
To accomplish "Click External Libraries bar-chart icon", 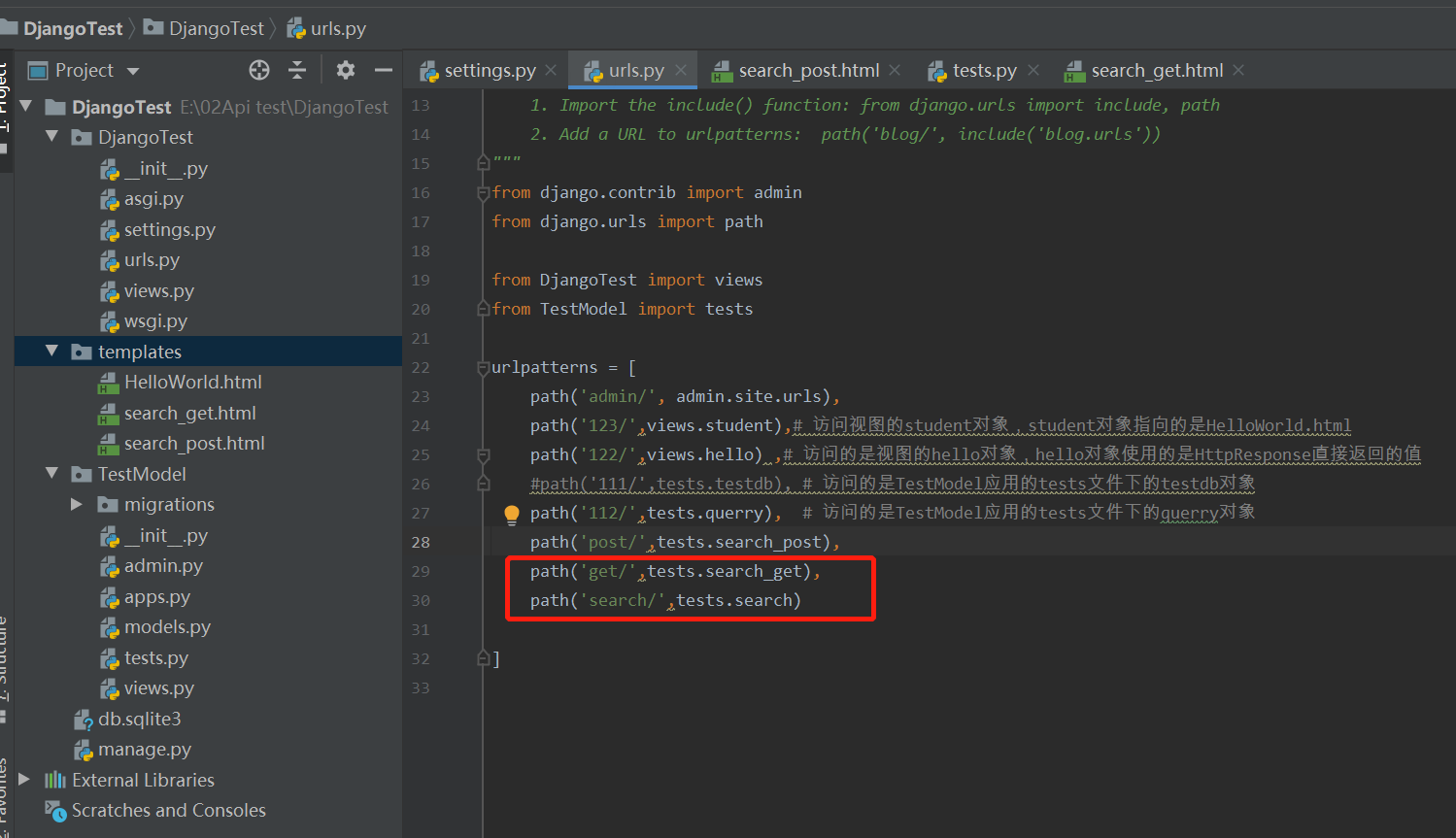I will (x=55, y=780).
